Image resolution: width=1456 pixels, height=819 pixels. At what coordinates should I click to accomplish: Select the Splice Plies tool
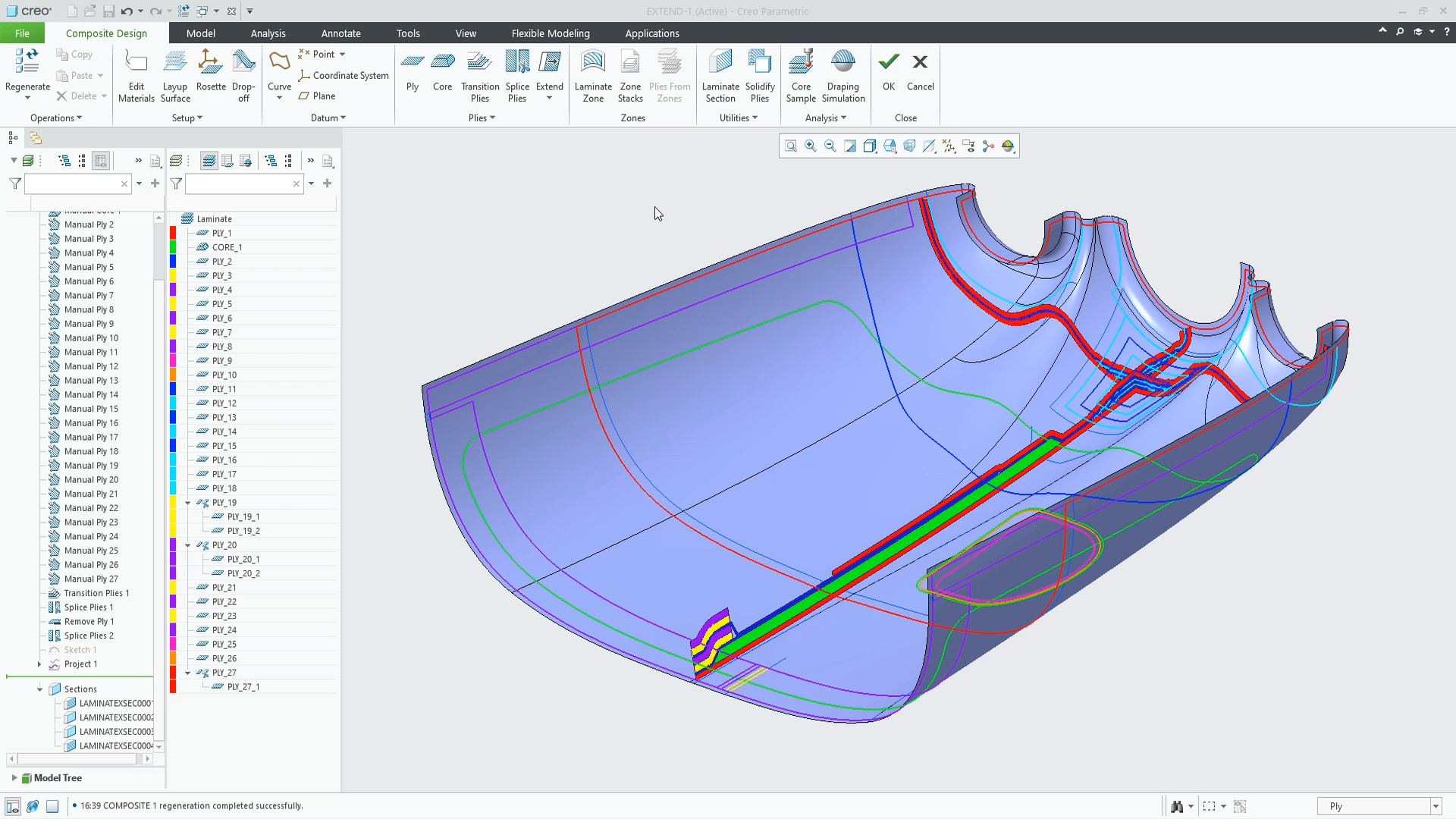[x=517, y=76]
